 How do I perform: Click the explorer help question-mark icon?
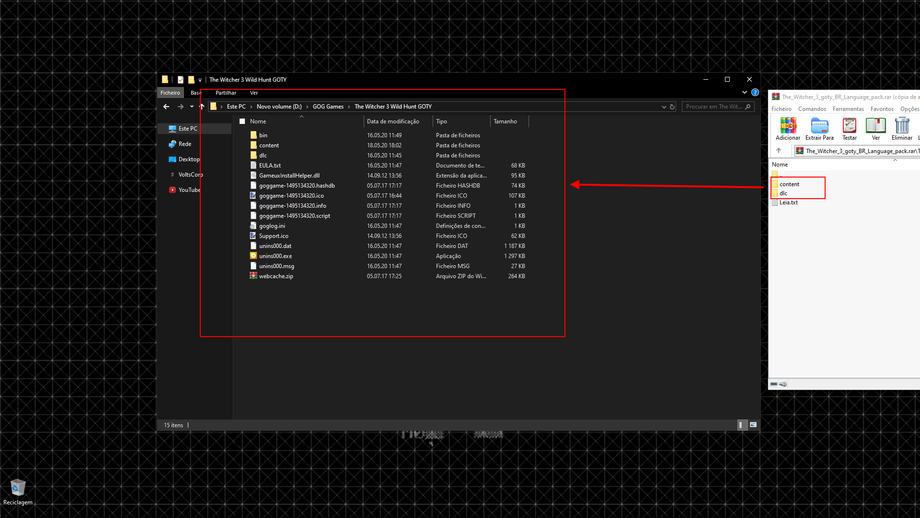(754, 92)
